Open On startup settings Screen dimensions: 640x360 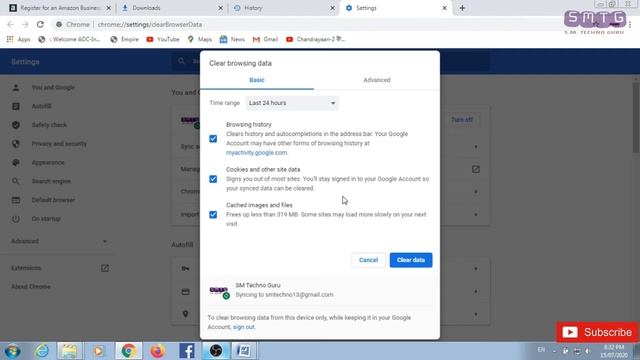46,219
